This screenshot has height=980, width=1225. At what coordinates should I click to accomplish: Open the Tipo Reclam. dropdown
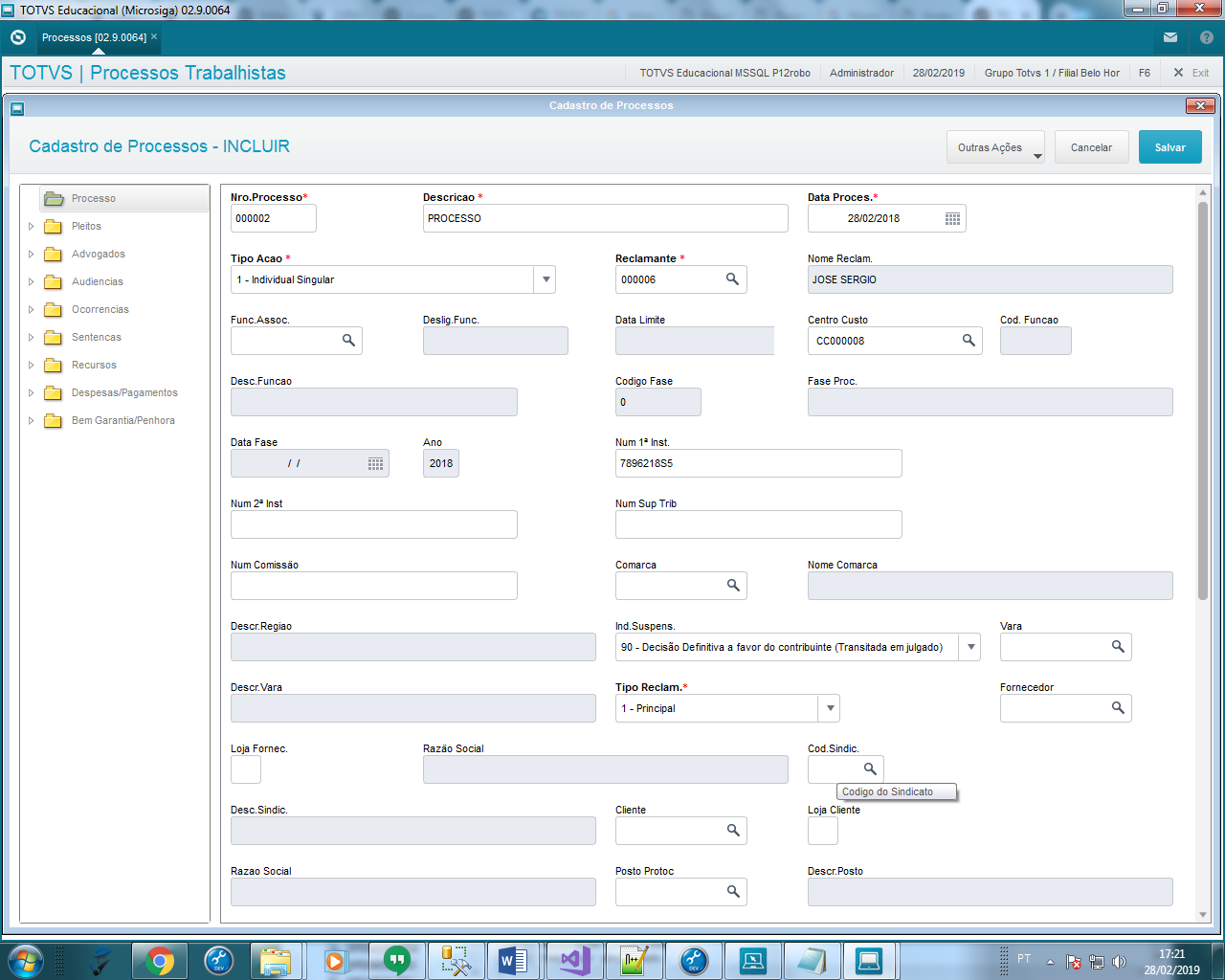point(830,708)
